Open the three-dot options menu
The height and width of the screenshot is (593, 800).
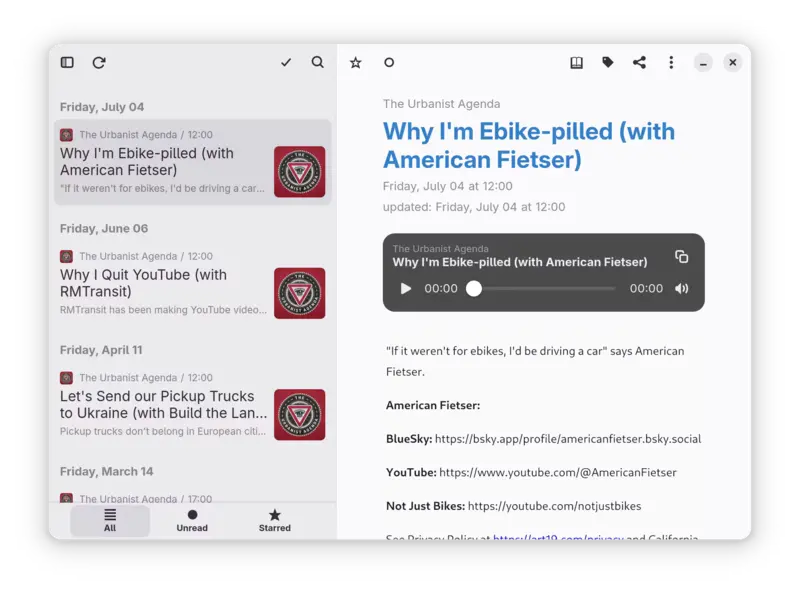[671, 62]
